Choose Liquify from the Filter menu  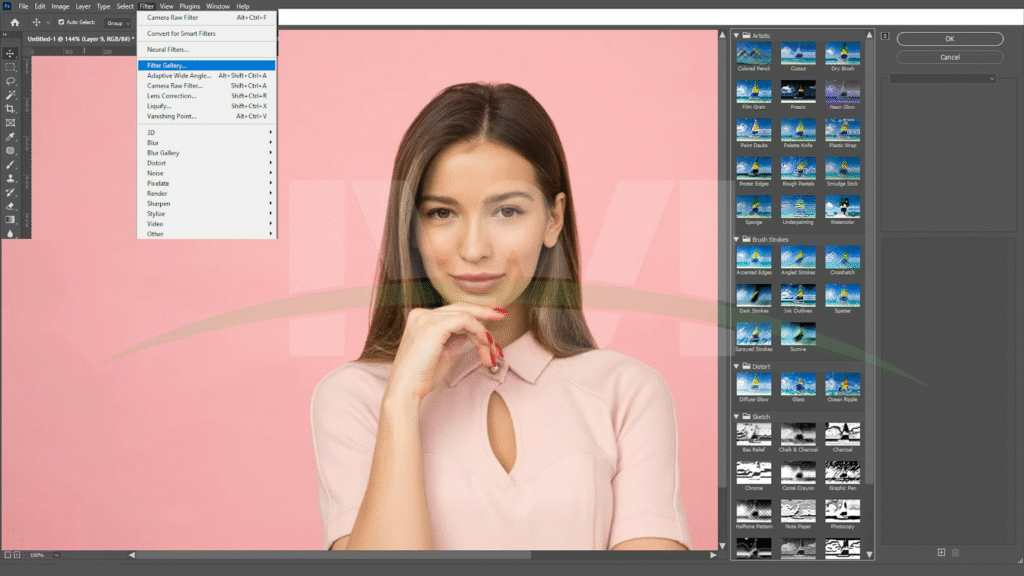point(159,106)
